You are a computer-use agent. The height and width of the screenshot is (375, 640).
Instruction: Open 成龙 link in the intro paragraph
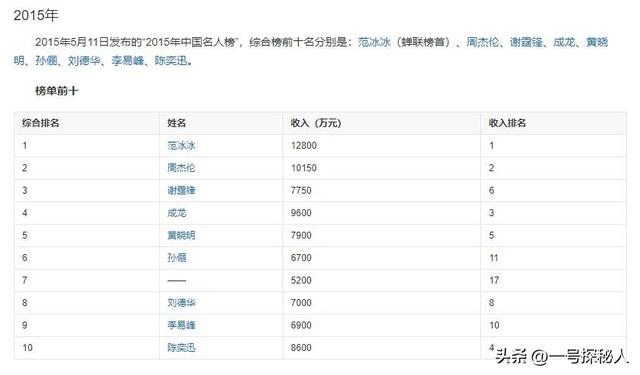pyautogui.click(x=564, y=42)
